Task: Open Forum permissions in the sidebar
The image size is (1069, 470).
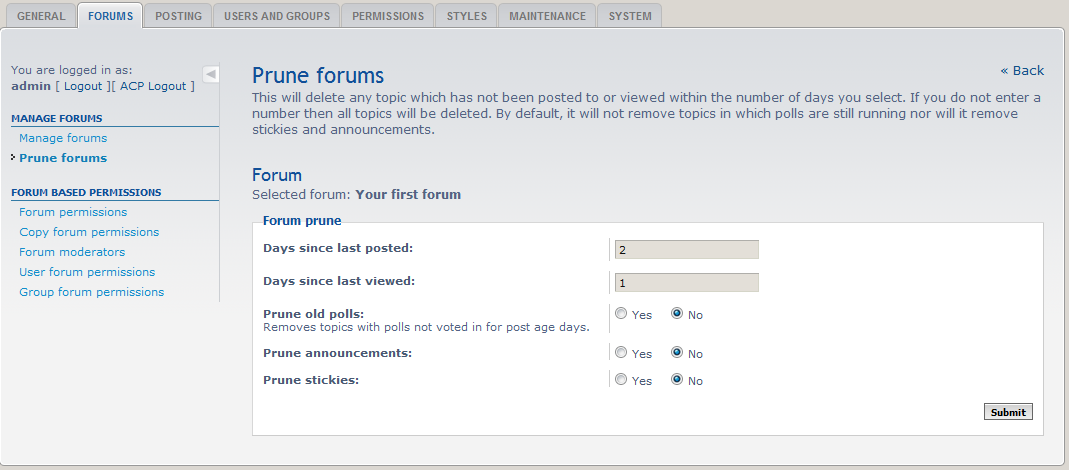Action: click(x=73, y=212)
